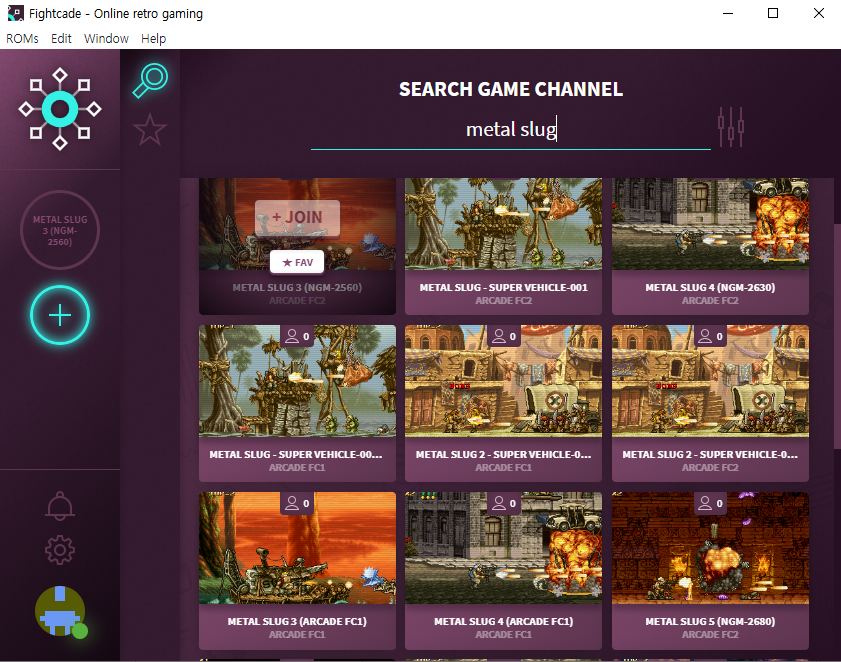This screenshot has height=662, width=841.
Task: Select Metal Slug 3 (Arcade FC1) thumbnail
Action: 297,548
